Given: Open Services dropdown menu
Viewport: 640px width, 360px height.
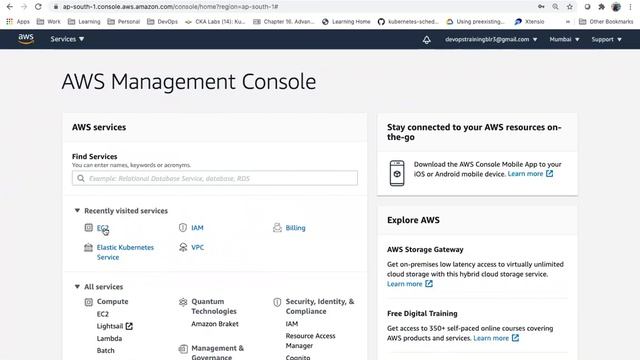Looking at the screenshot, I should pyautogui.click(x=67, y=39).
